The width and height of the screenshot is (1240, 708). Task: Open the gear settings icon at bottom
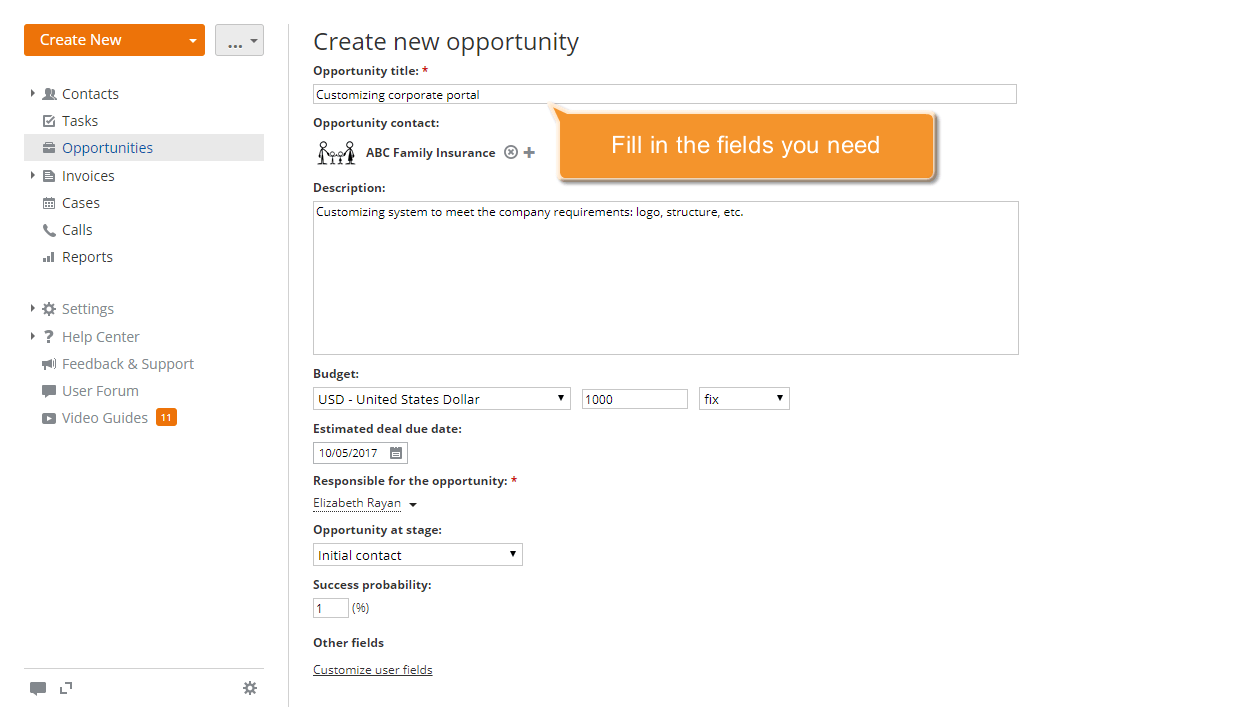coord(250,688)
